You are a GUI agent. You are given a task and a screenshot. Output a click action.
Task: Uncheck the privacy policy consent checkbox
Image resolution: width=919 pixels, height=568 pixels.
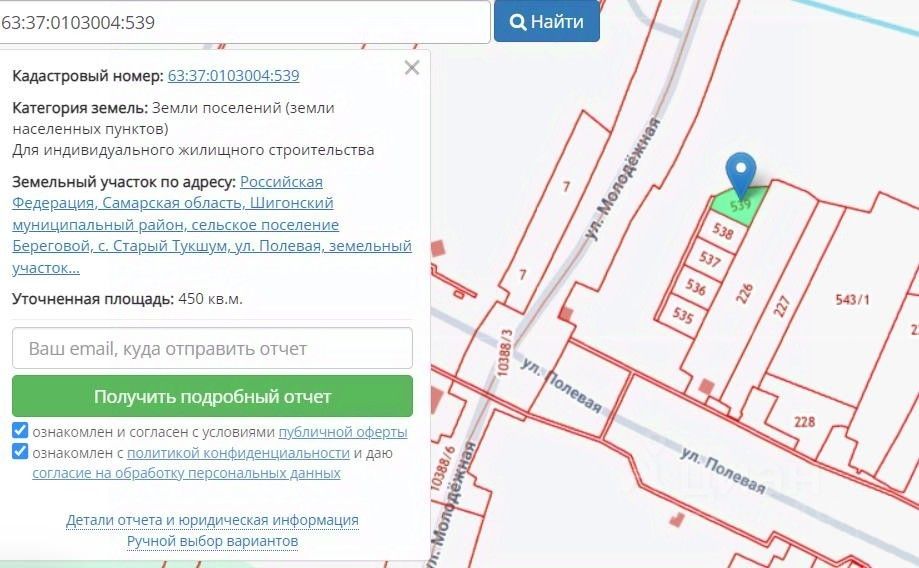coord(20,451)
